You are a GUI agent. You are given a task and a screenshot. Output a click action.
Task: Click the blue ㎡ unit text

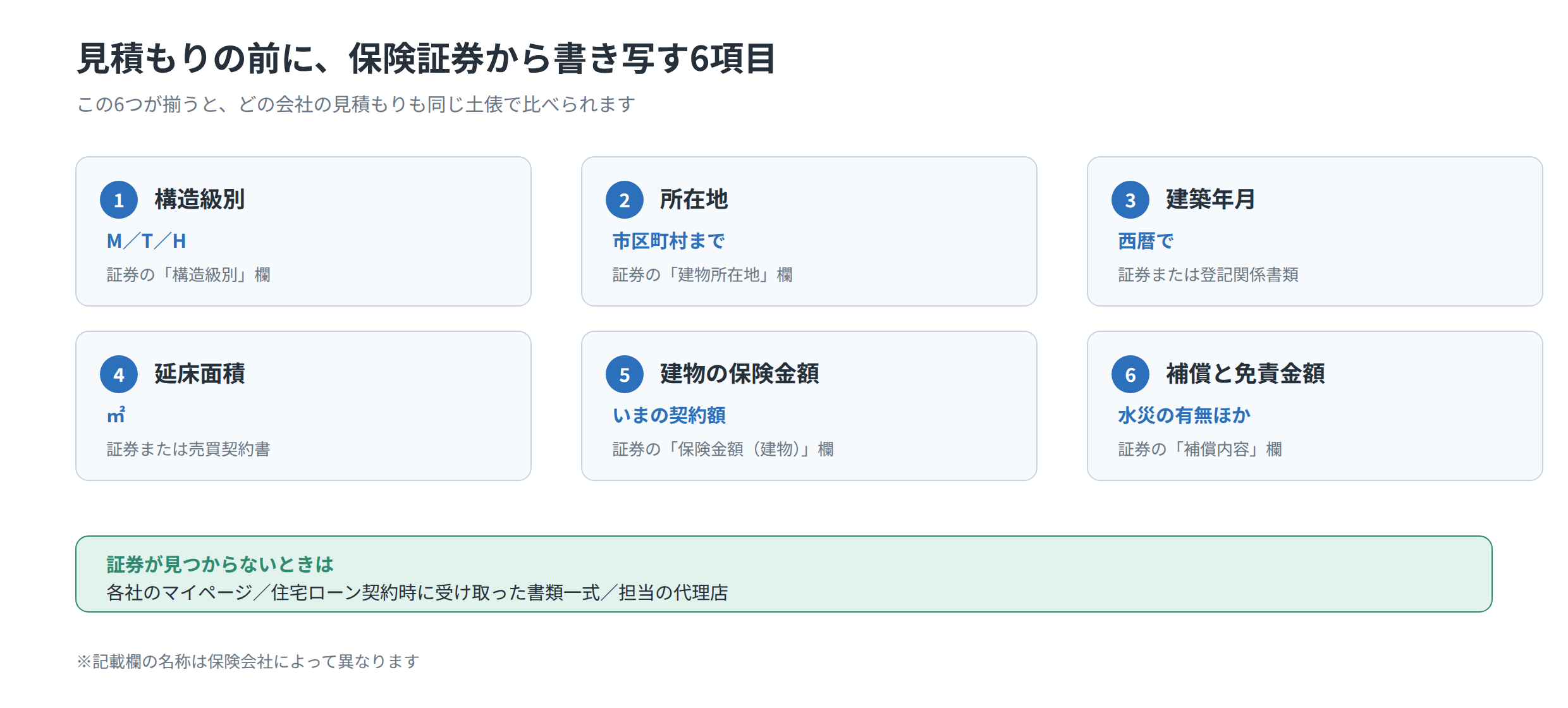pos(116,415)
